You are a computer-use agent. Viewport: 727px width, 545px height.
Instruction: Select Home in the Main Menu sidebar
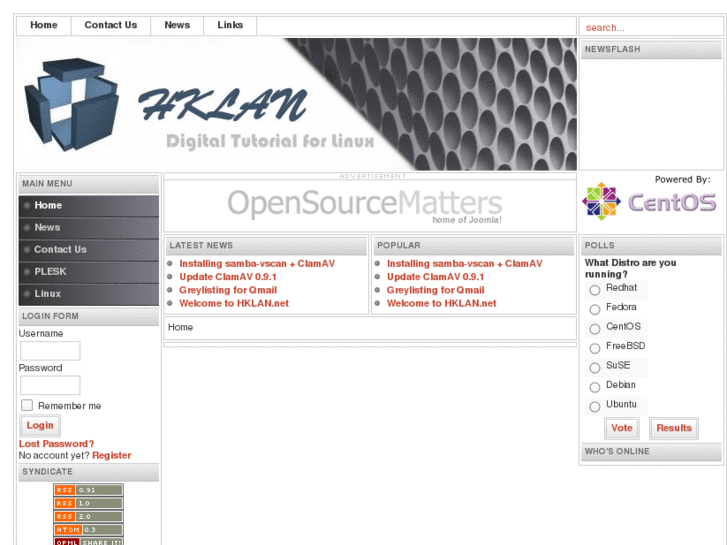[89, 205]
